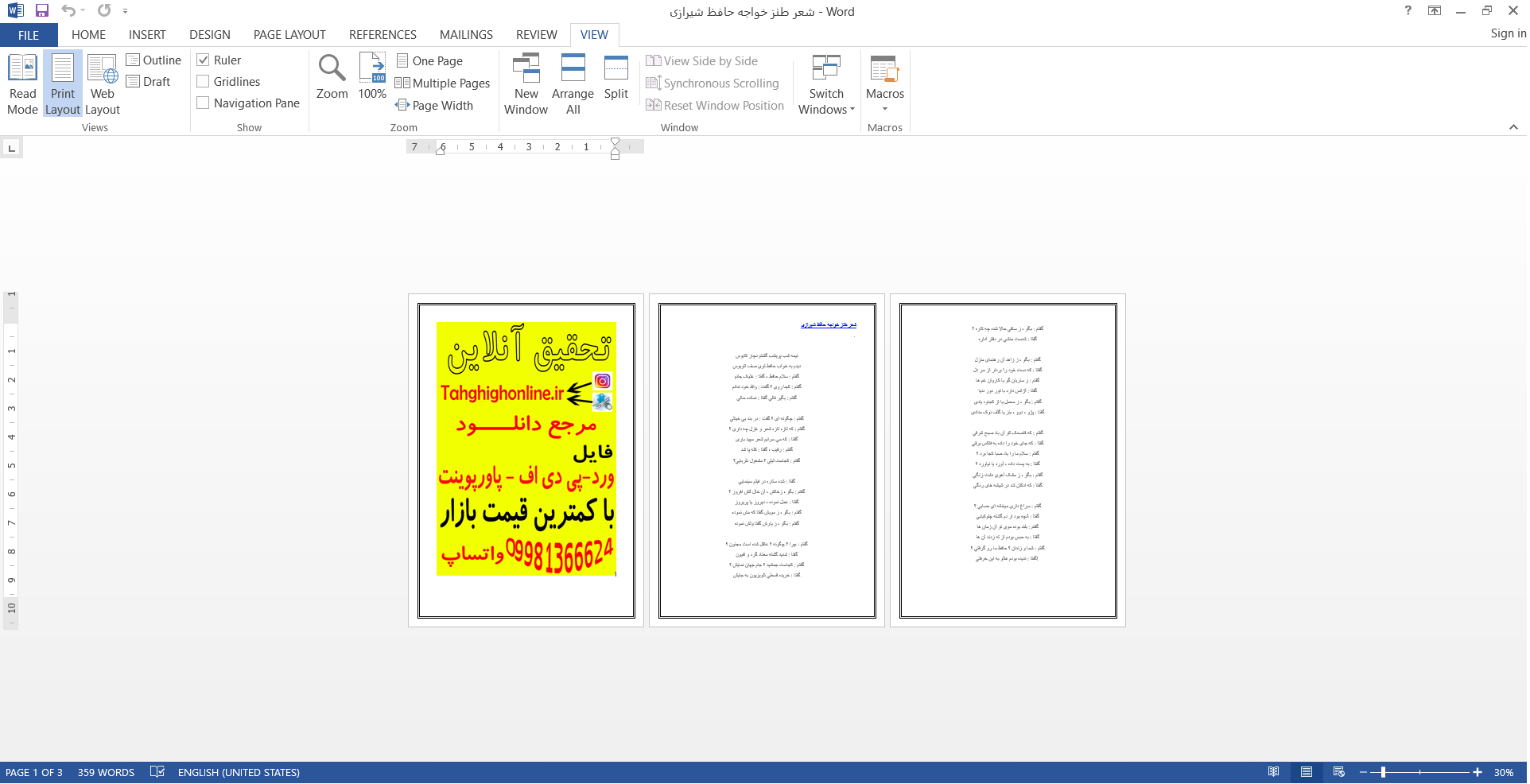1530x784 pixels.
Task: Click the first line indent marker on ruler
Action: click(x=615, y=142)
